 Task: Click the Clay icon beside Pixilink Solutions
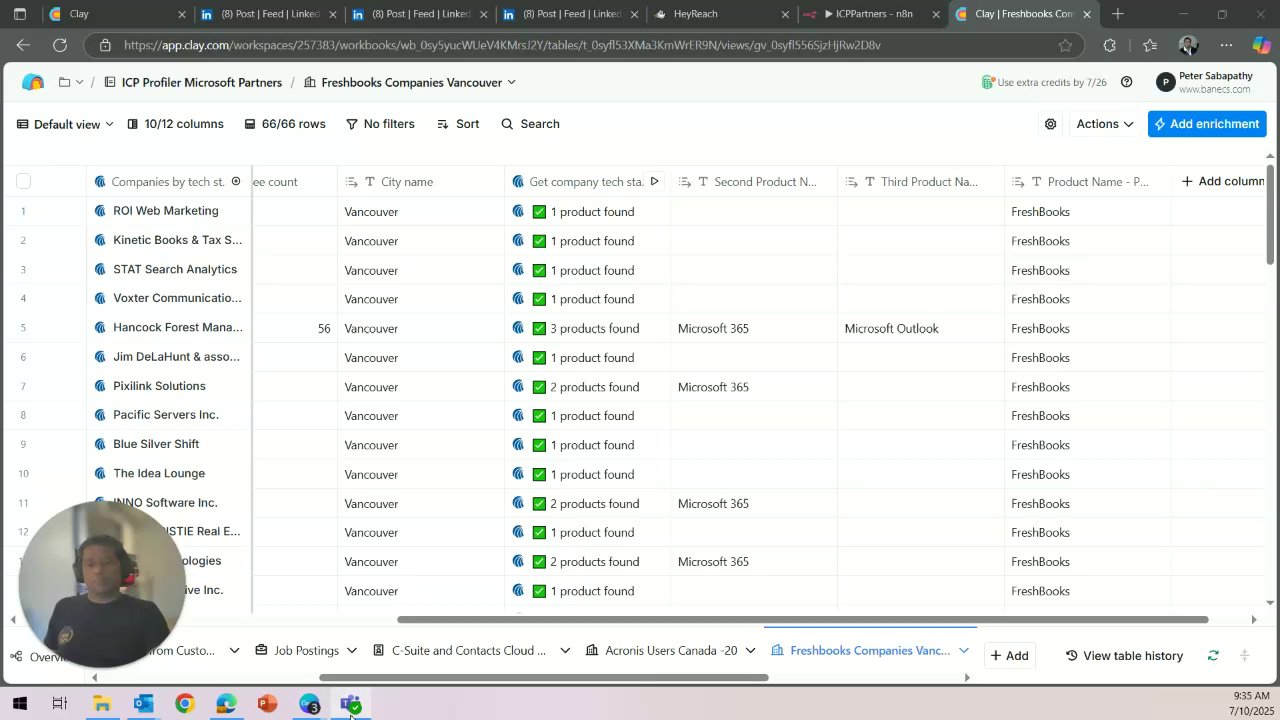coord(100,386)
